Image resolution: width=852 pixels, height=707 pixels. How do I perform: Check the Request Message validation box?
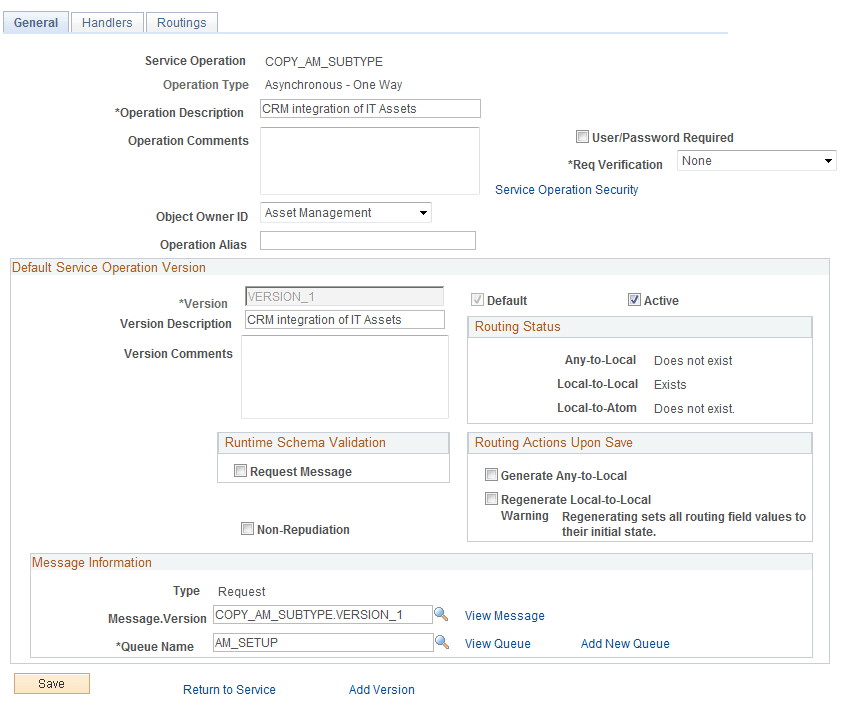coord(239,471)
